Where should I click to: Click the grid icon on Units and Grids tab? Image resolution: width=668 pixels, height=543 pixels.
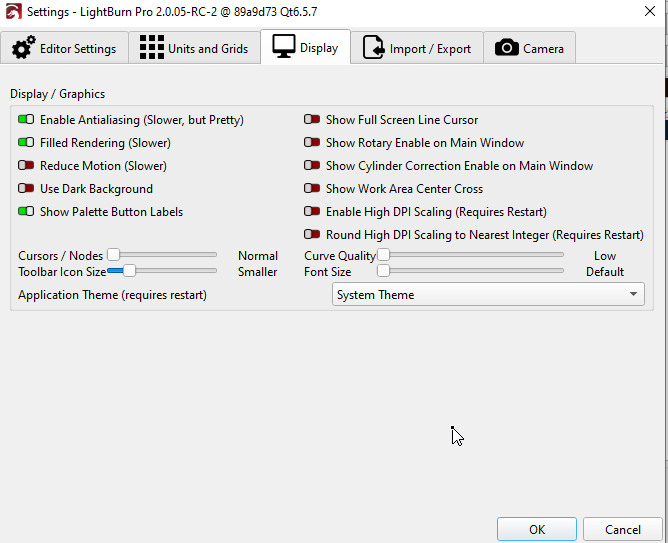151,48
